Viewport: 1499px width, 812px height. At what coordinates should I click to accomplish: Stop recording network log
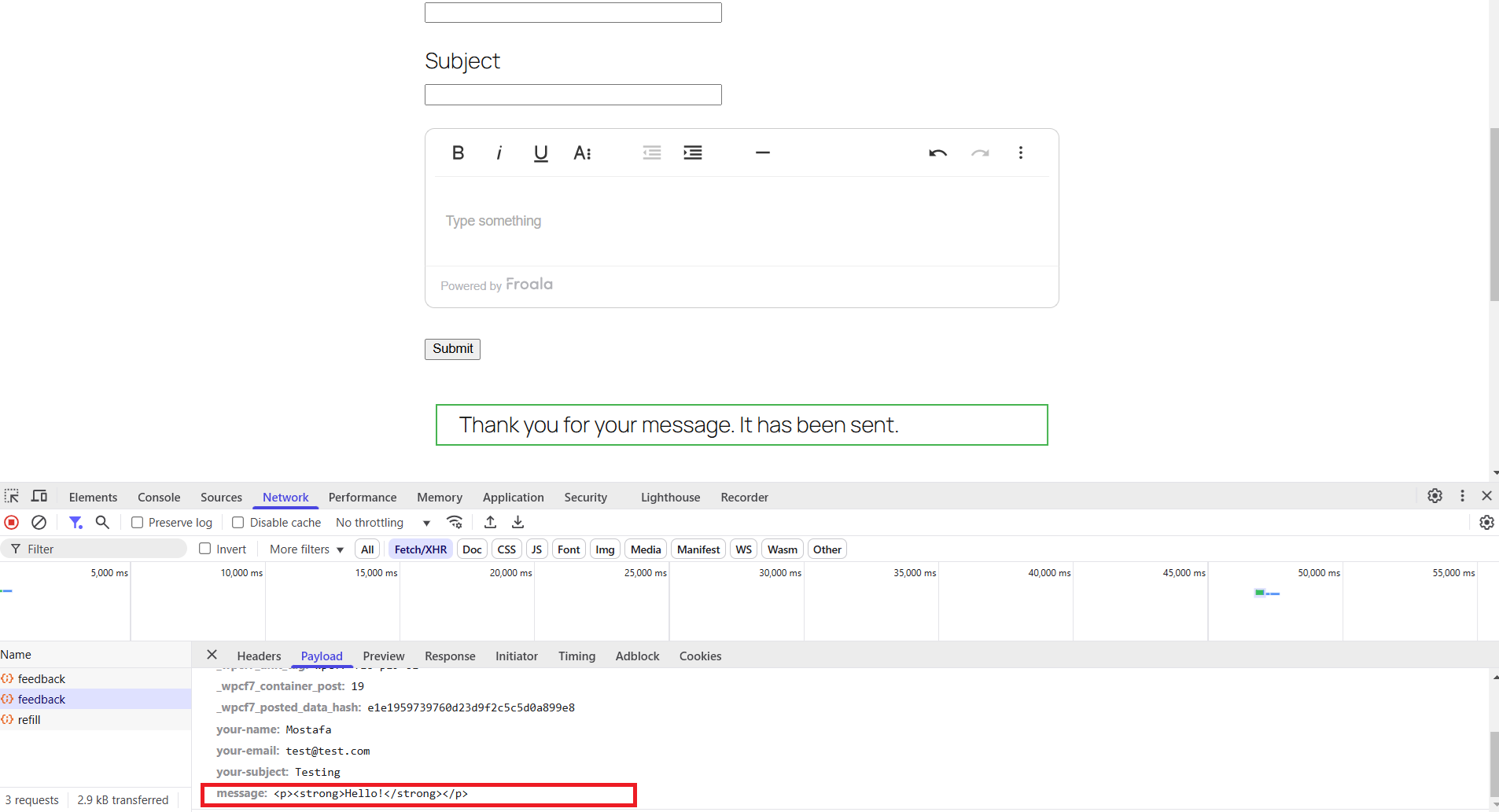pos(12,522)
